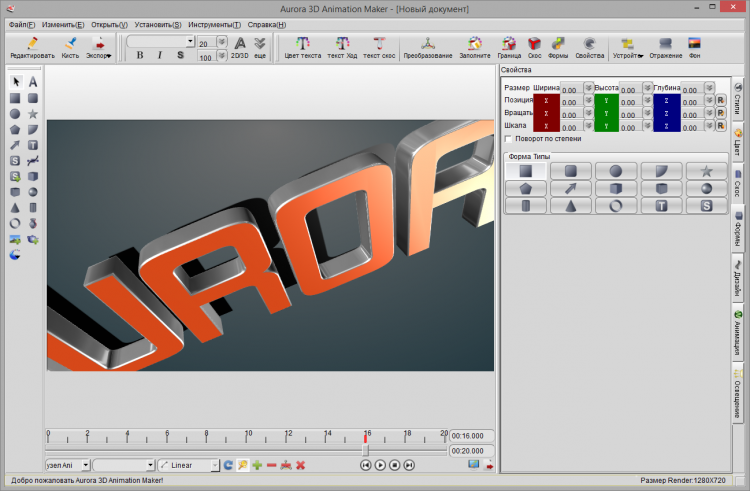Click the red X delete keyframe icon
750x491 pixels.
300,465
